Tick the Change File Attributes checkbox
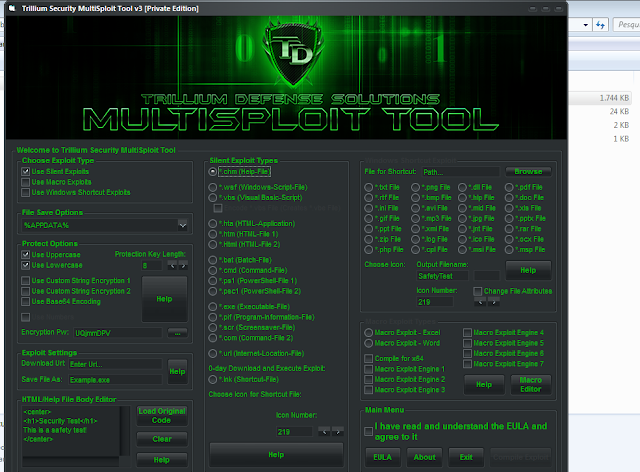 pyautogui.click(x=478, y=291)
